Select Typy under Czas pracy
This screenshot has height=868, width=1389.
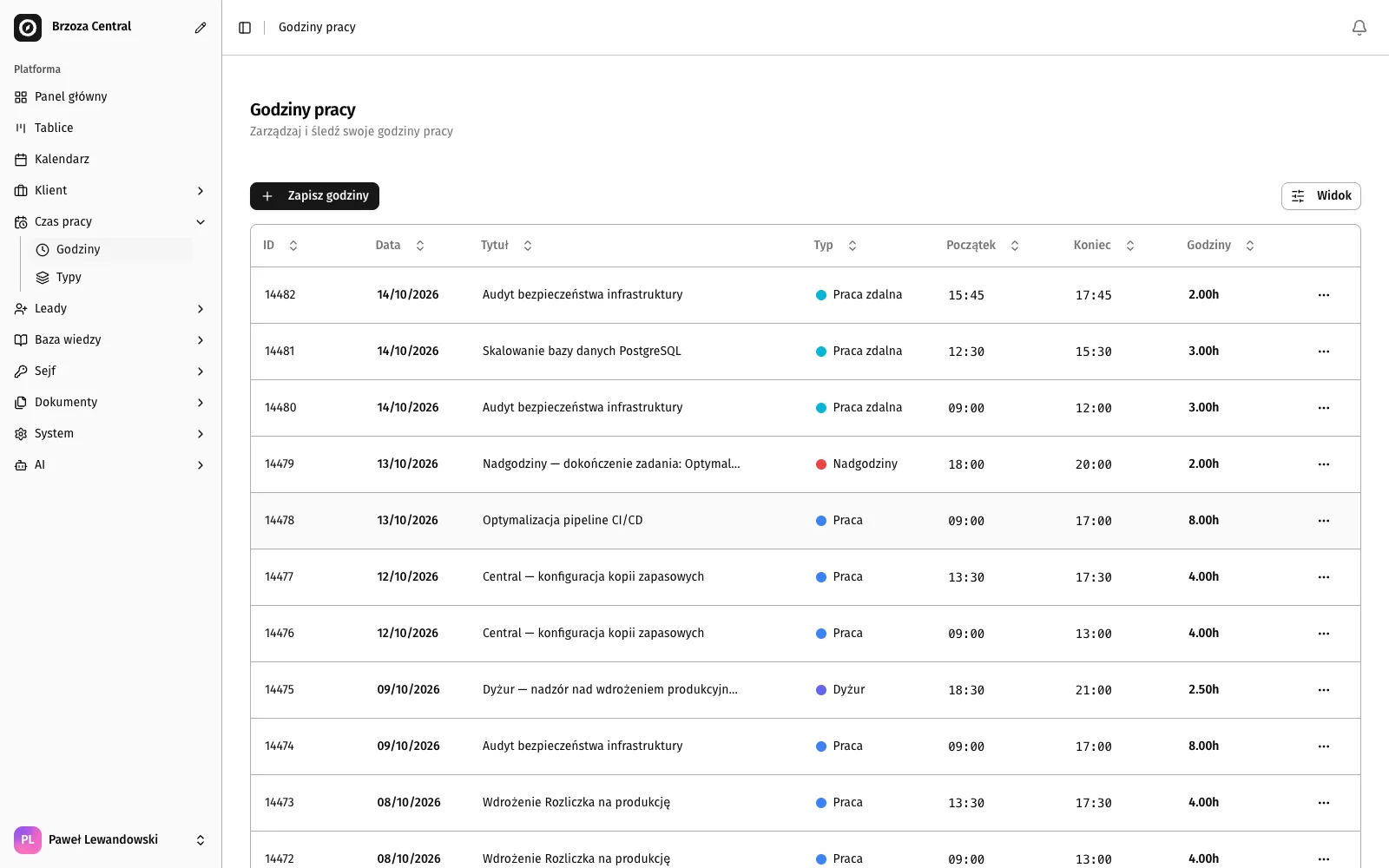111,278
